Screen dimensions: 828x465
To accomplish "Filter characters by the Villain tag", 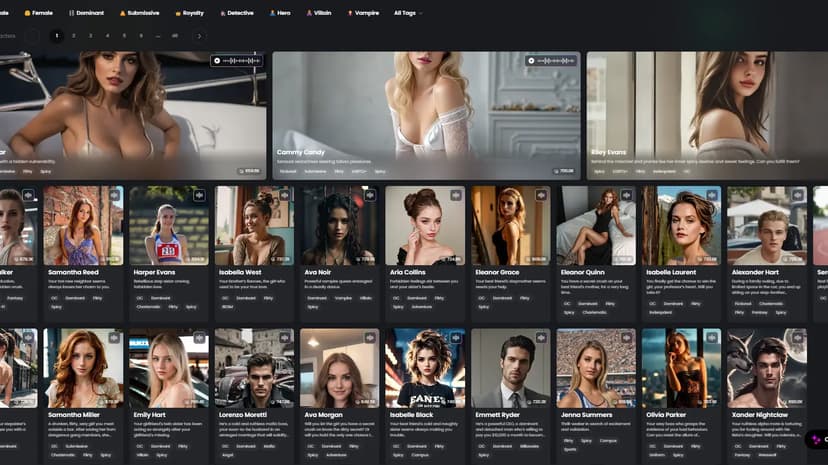I will [x=319, y=13].
